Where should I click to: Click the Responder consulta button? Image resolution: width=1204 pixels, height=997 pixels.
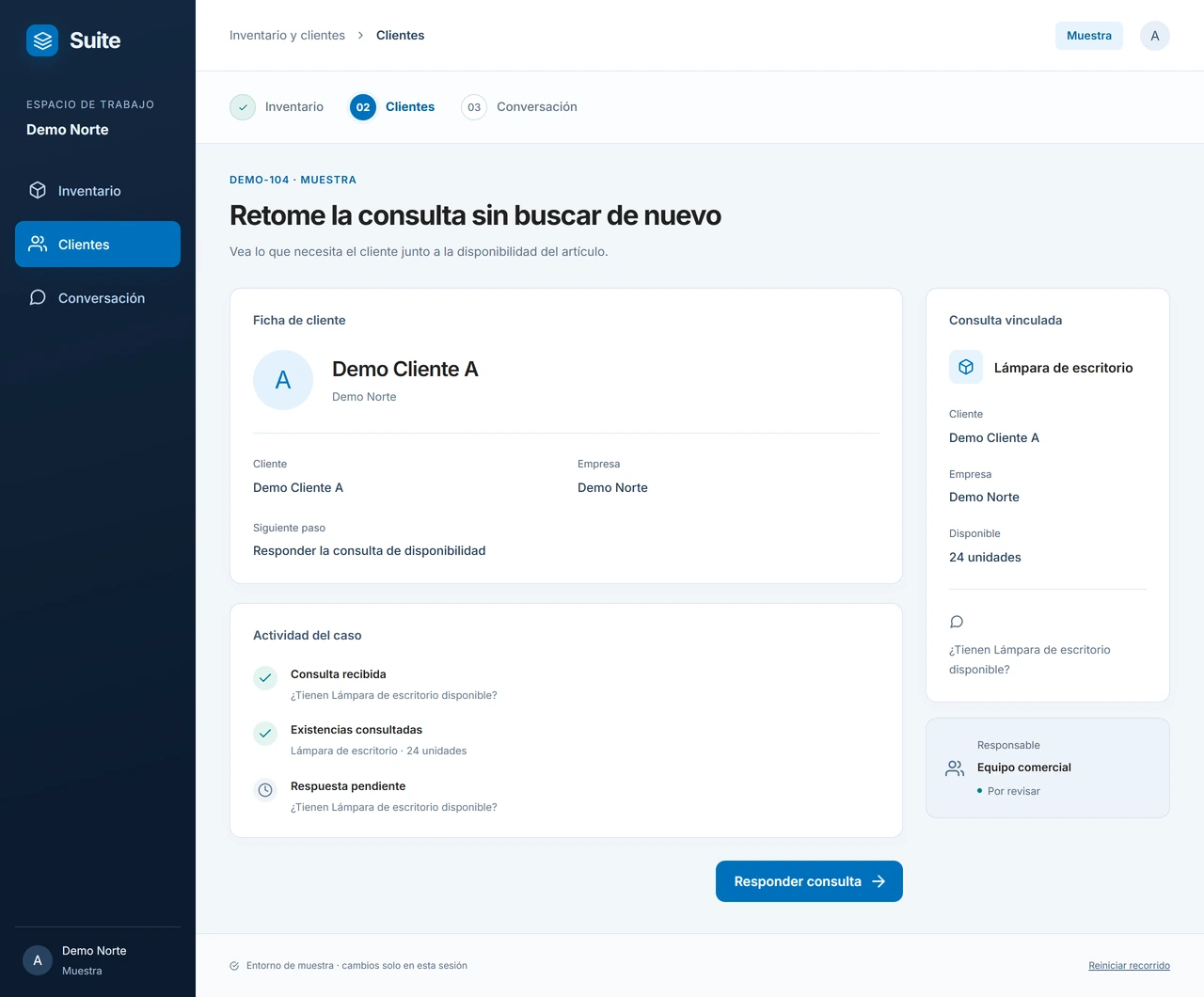point(809,881)
